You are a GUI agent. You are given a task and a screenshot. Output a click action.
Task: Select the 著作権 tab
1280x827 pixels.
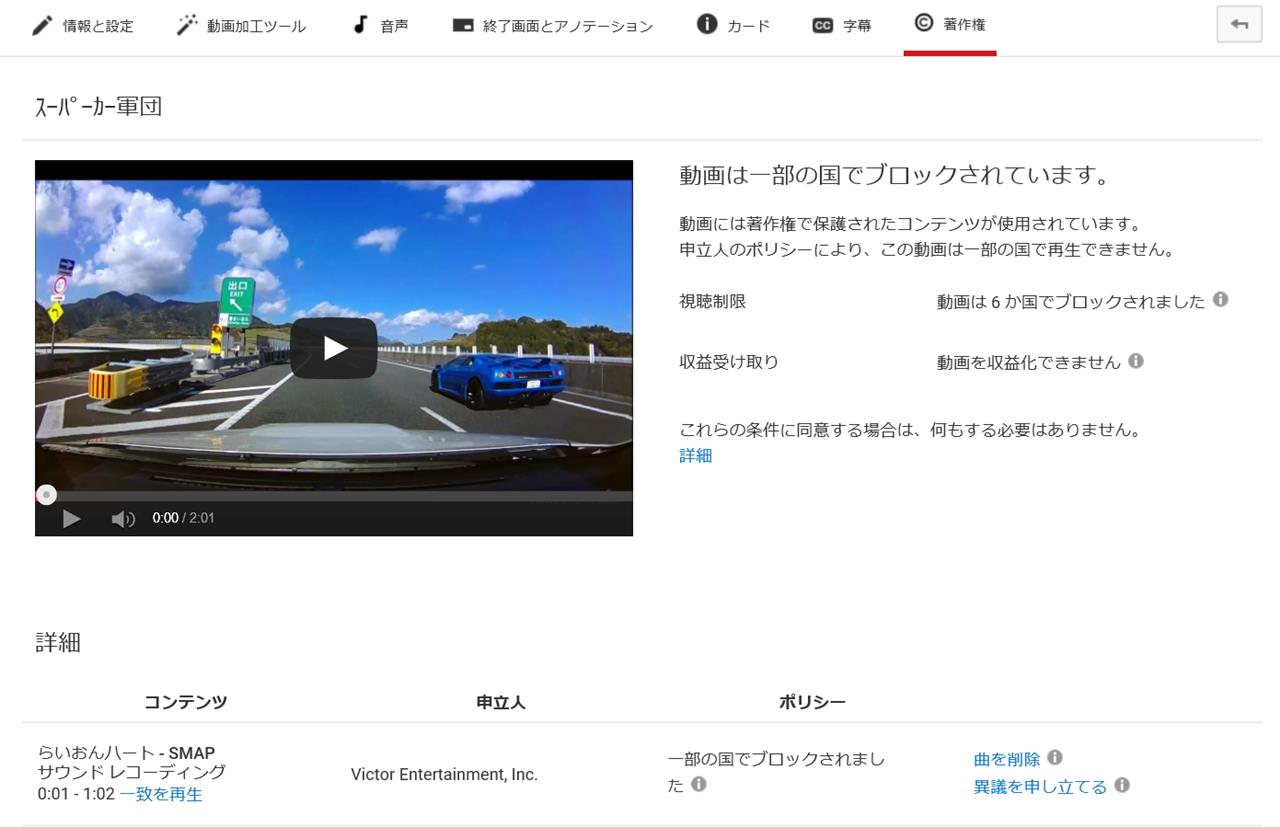pos(950,25)
